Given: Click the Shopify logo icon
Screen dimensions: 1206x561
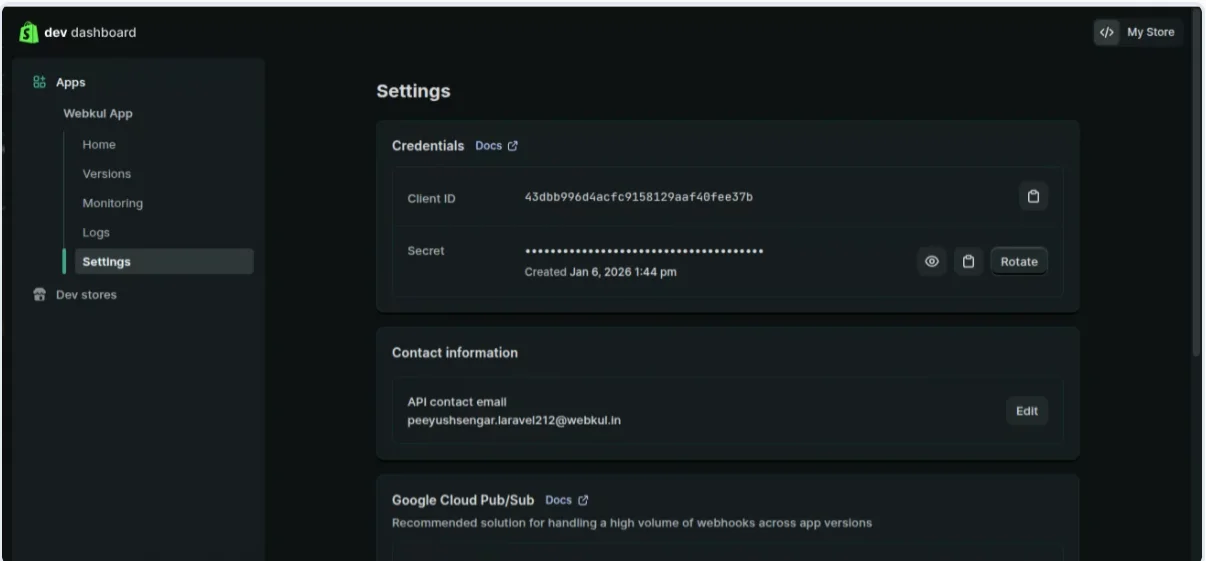Looking at the screenshot, I should click(27, 33).
